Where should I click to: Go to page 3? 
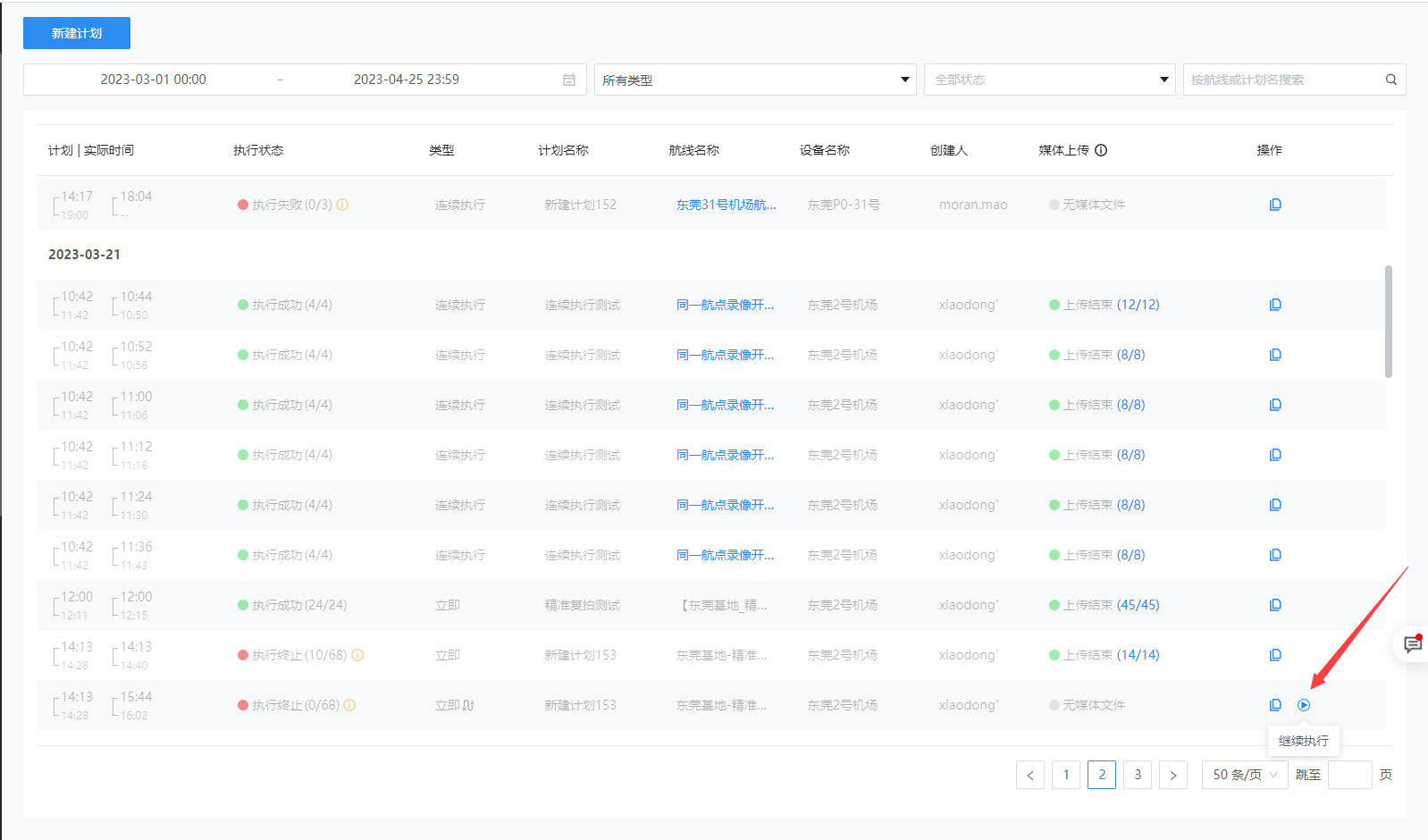point(1138,775)
